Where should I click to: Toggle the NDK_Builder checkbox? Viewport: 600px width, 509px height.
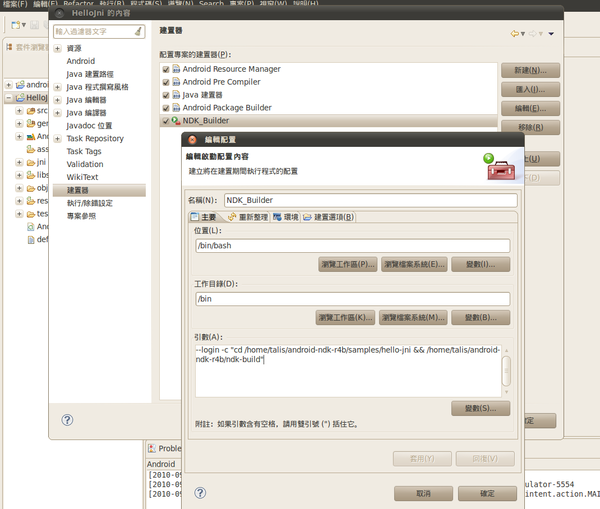pyautogui.click(x=166, y=121)
